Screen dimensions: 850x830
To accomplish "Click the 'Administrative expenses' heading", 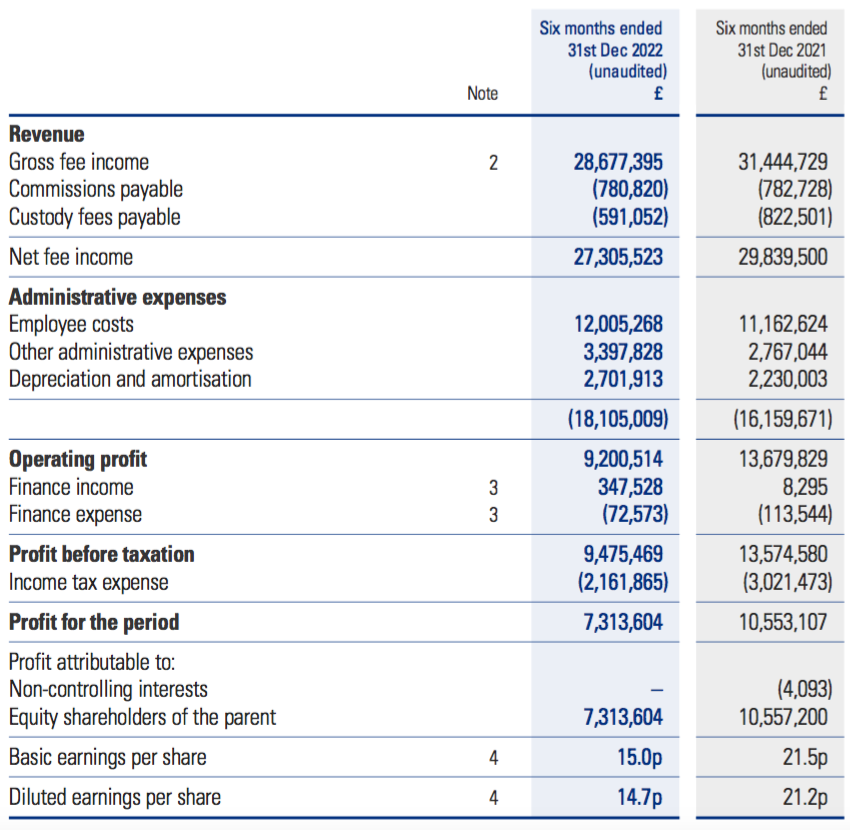I will click(x=118, y=297).
